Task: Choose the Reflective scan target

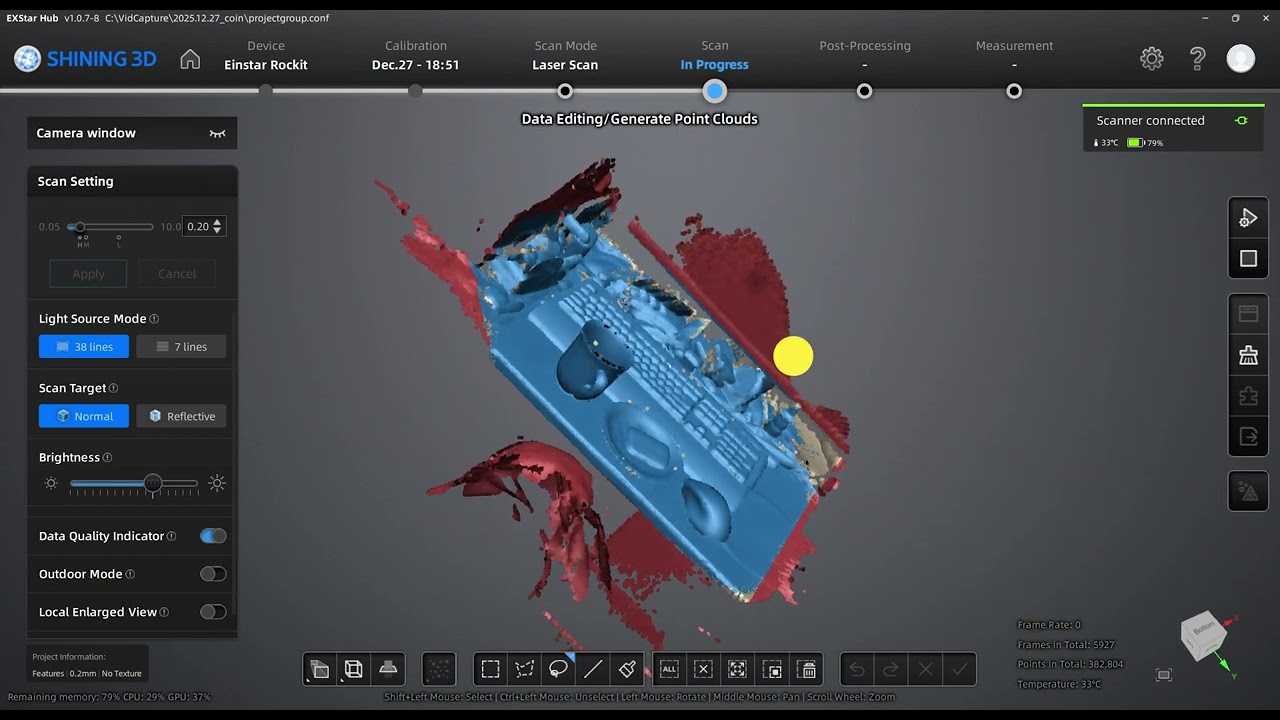Action: click(181, 416)
